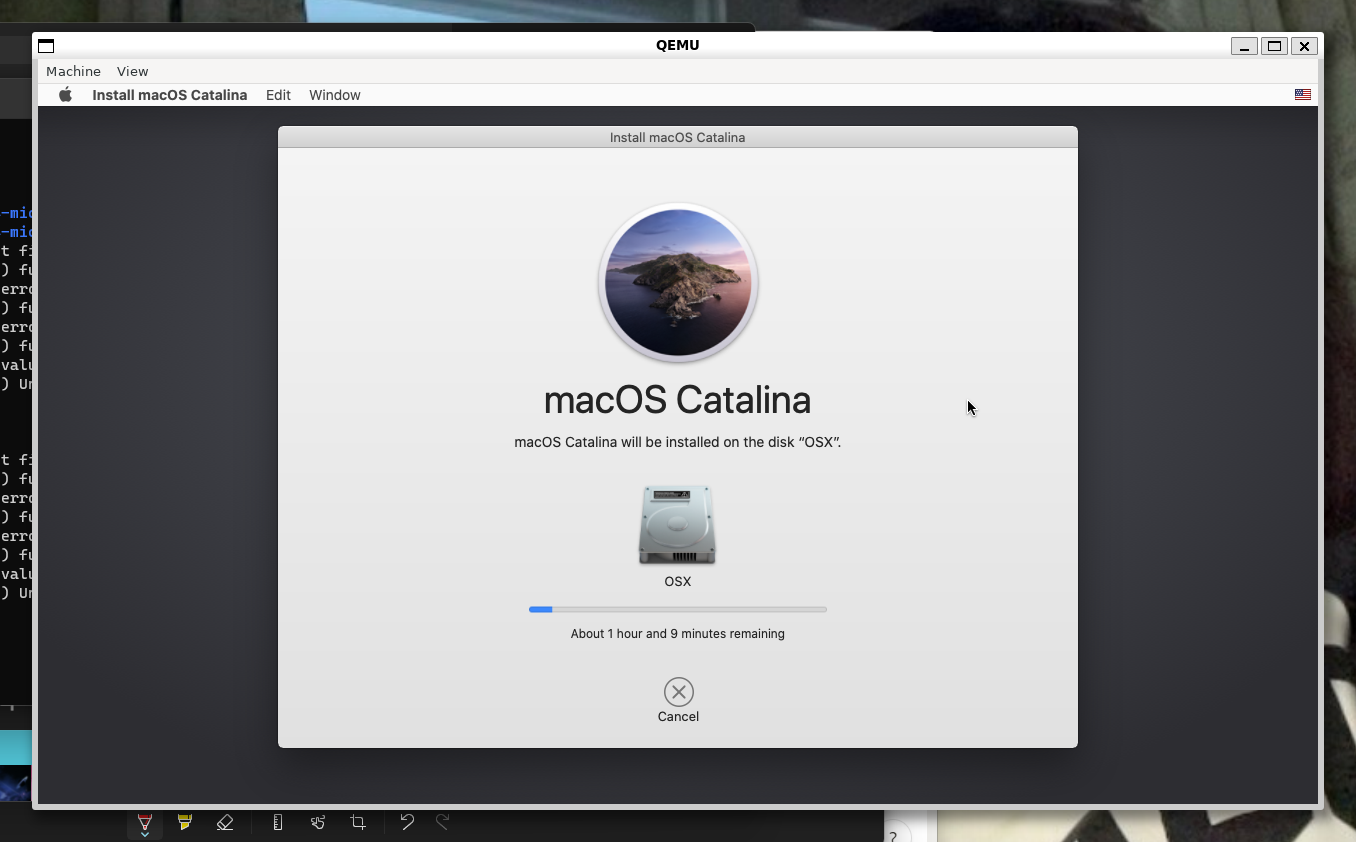Select the ruler tool
The image size is (1356, 842).
[278, 822]
